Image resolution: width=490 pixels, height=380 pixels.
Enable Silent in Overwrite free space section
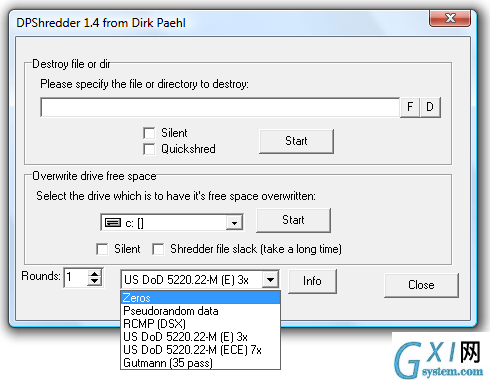coord(102,249)
